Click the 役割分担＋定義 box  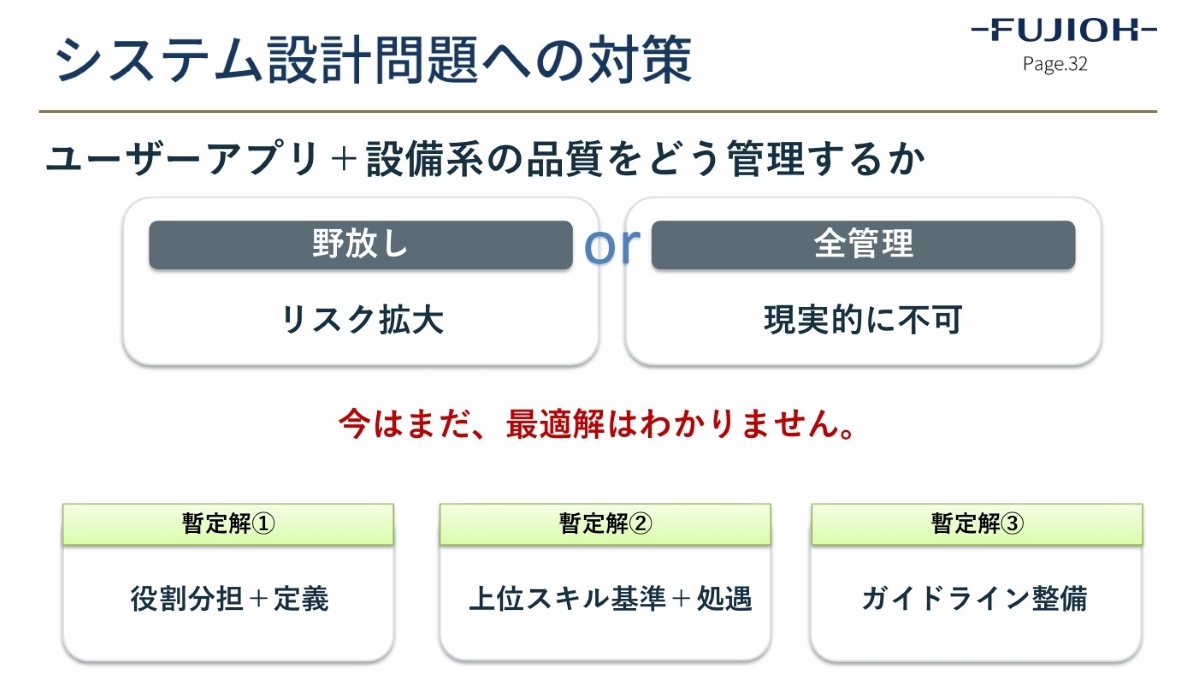pyautogui.click(x=228, y=603)
